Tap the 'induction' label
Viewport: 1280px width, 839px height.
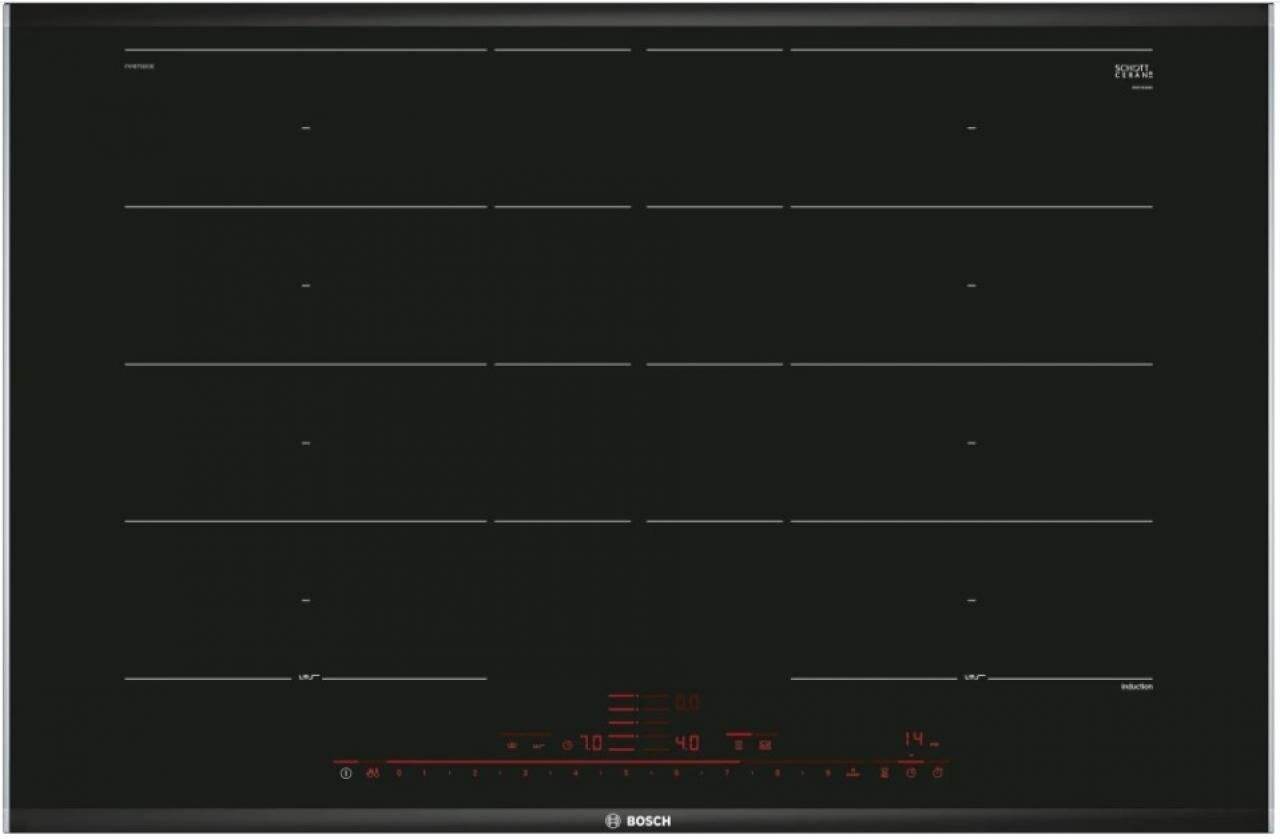click(1136, 687)
